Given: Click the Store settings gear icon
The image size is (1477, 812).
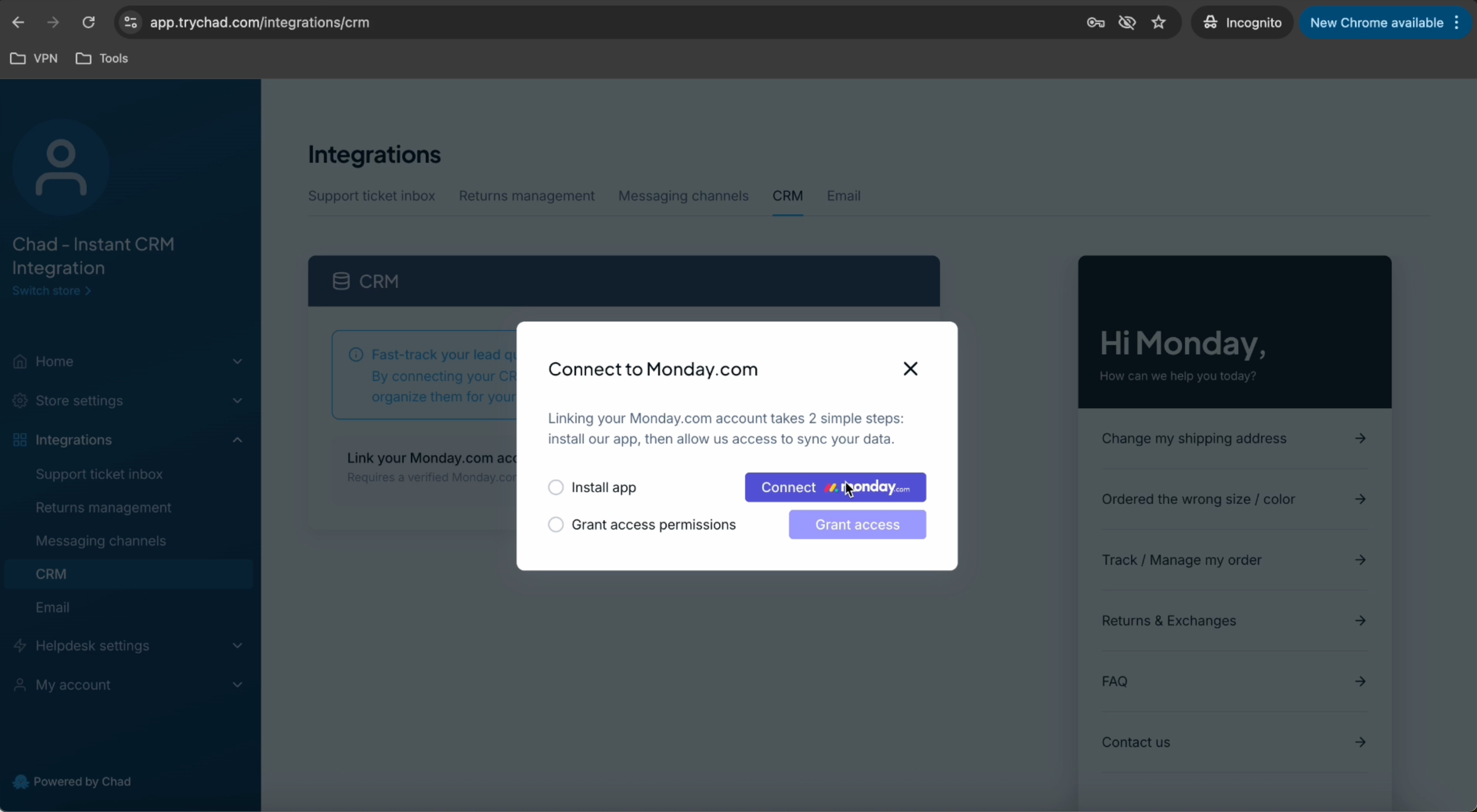Looking at the screenshot, I should pos(20,400).
